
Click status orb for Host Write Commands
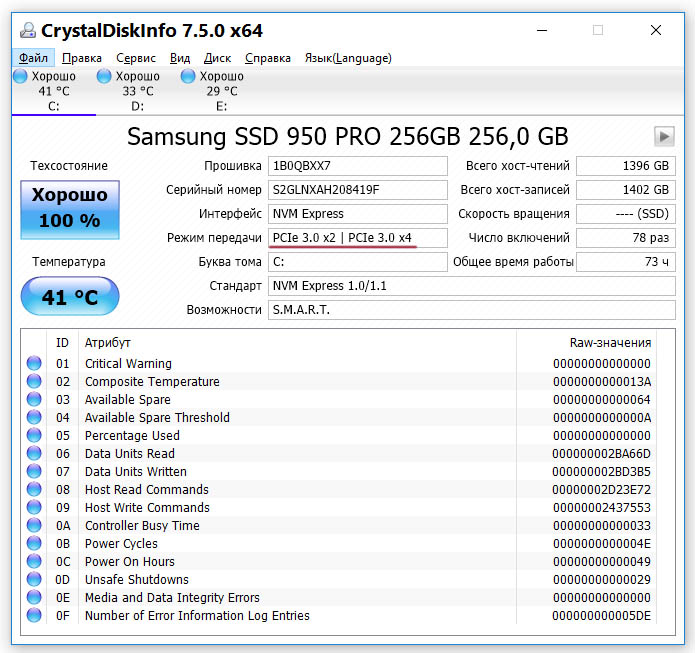(x=34, y=507)
